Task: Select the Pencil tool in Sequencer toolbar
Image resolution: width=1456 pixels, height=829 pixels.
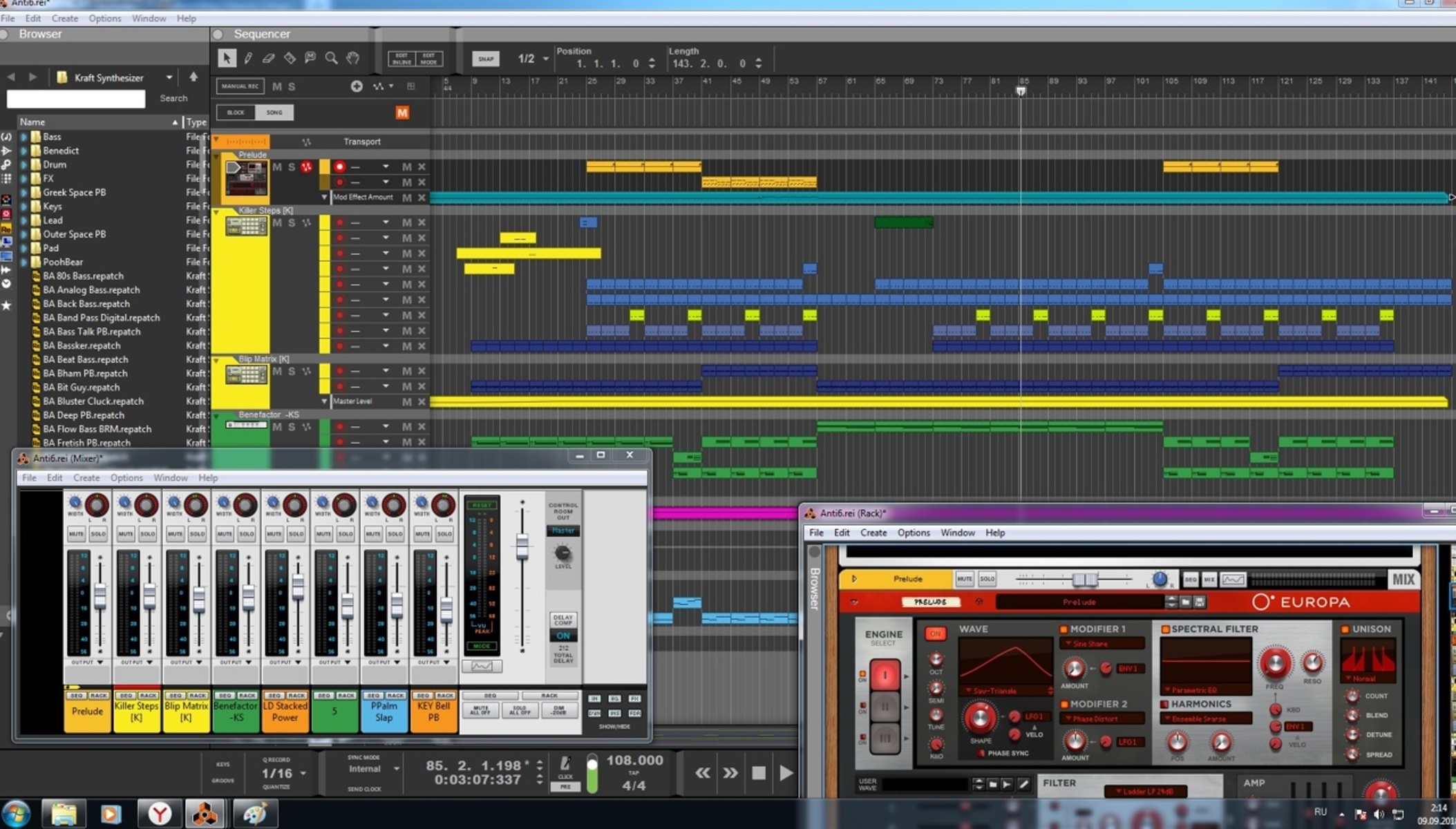Action: 248,58
